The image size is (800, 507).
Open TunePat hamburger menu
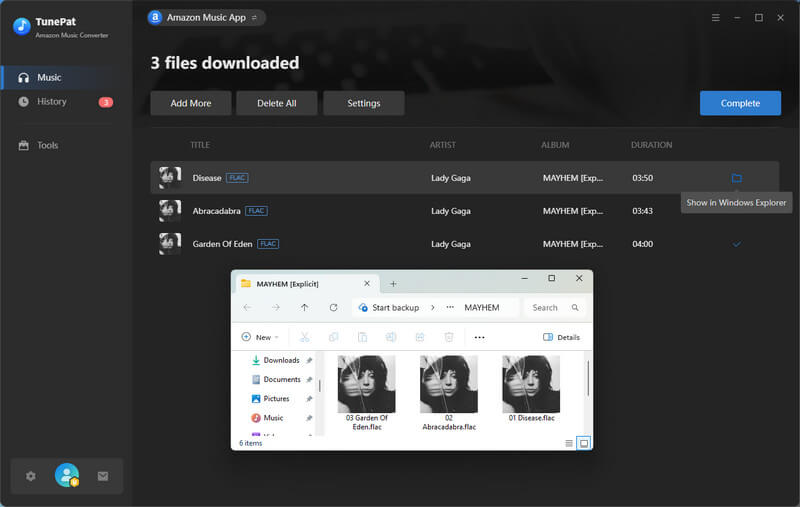[x=716, y=18]
